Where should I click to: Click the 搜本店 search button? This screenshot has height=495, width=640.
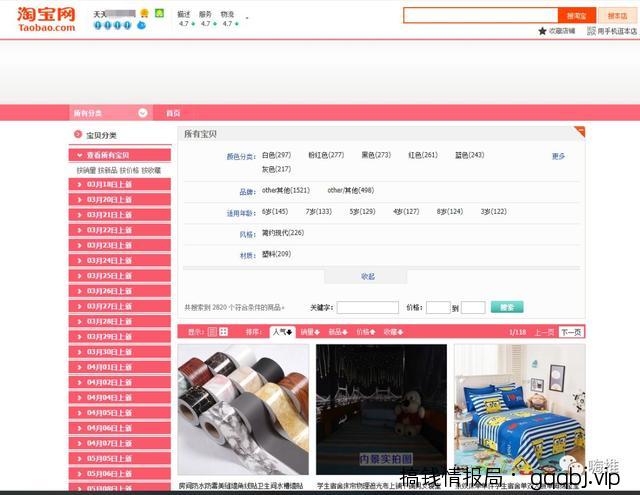click(x=617, y=16)
